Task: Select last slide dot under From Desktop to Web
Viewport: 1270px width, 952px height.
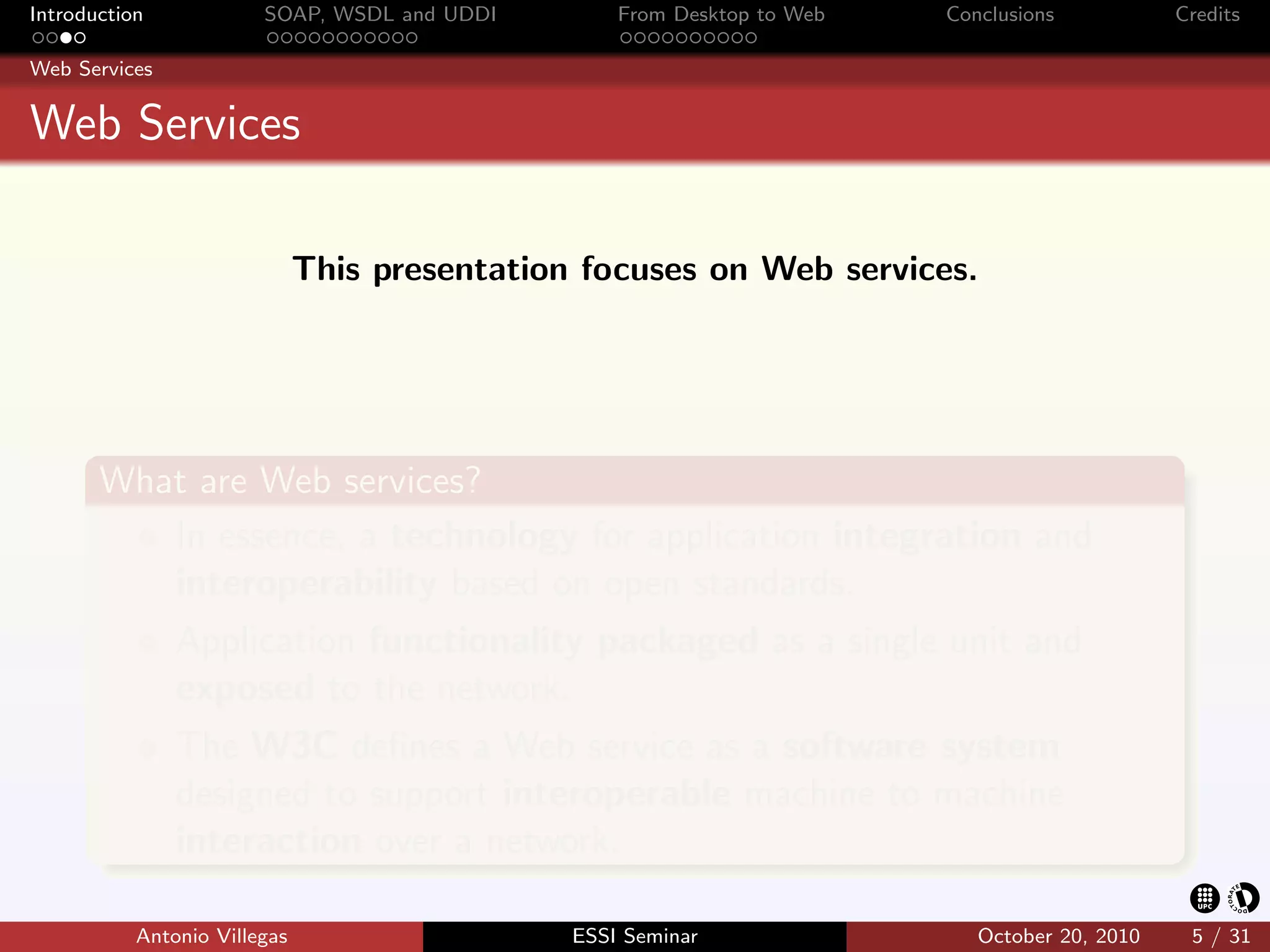Action: click(x=750, y=38)
